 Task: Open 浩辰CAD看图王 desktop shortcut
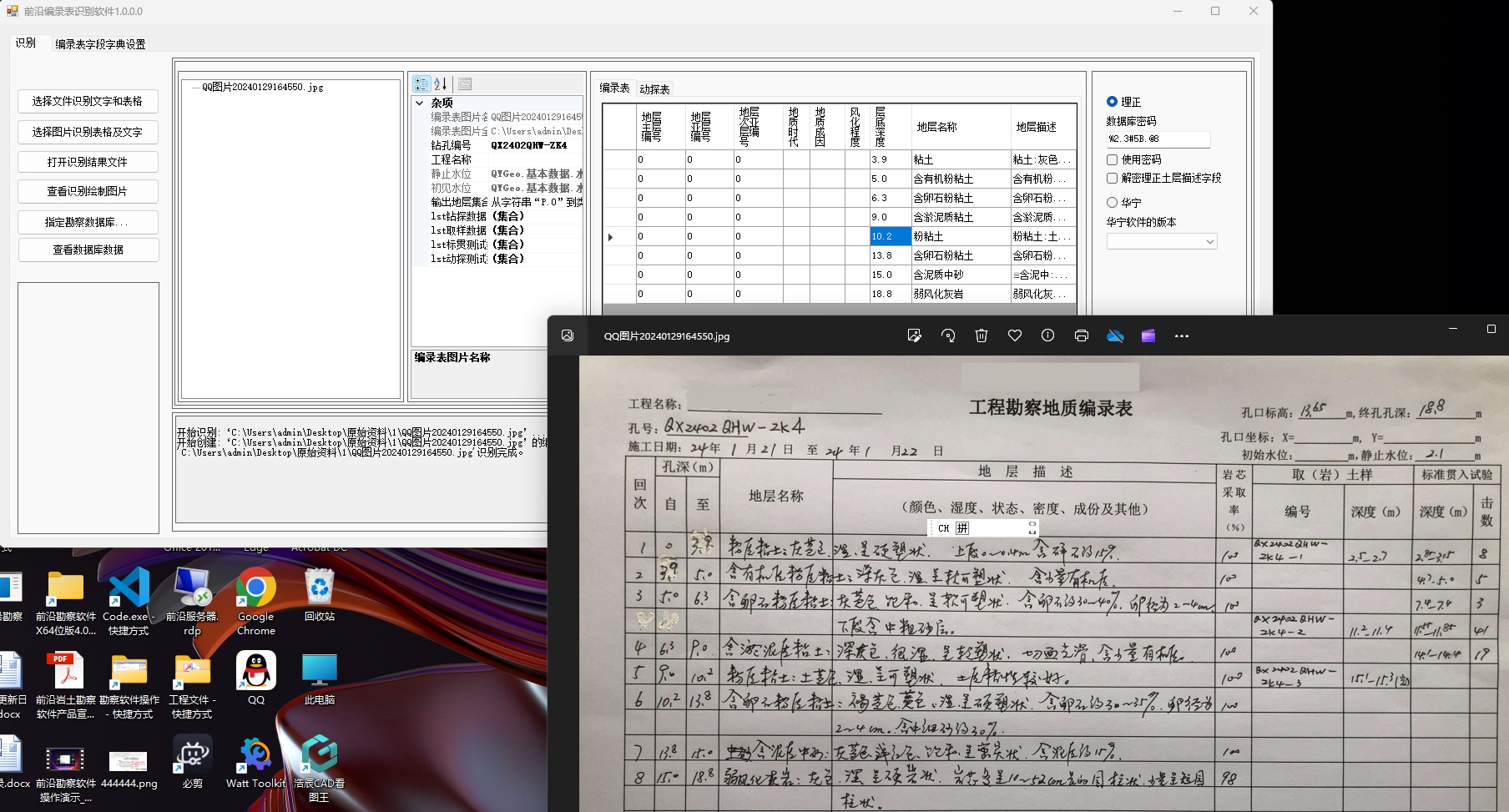click(319, 769)
